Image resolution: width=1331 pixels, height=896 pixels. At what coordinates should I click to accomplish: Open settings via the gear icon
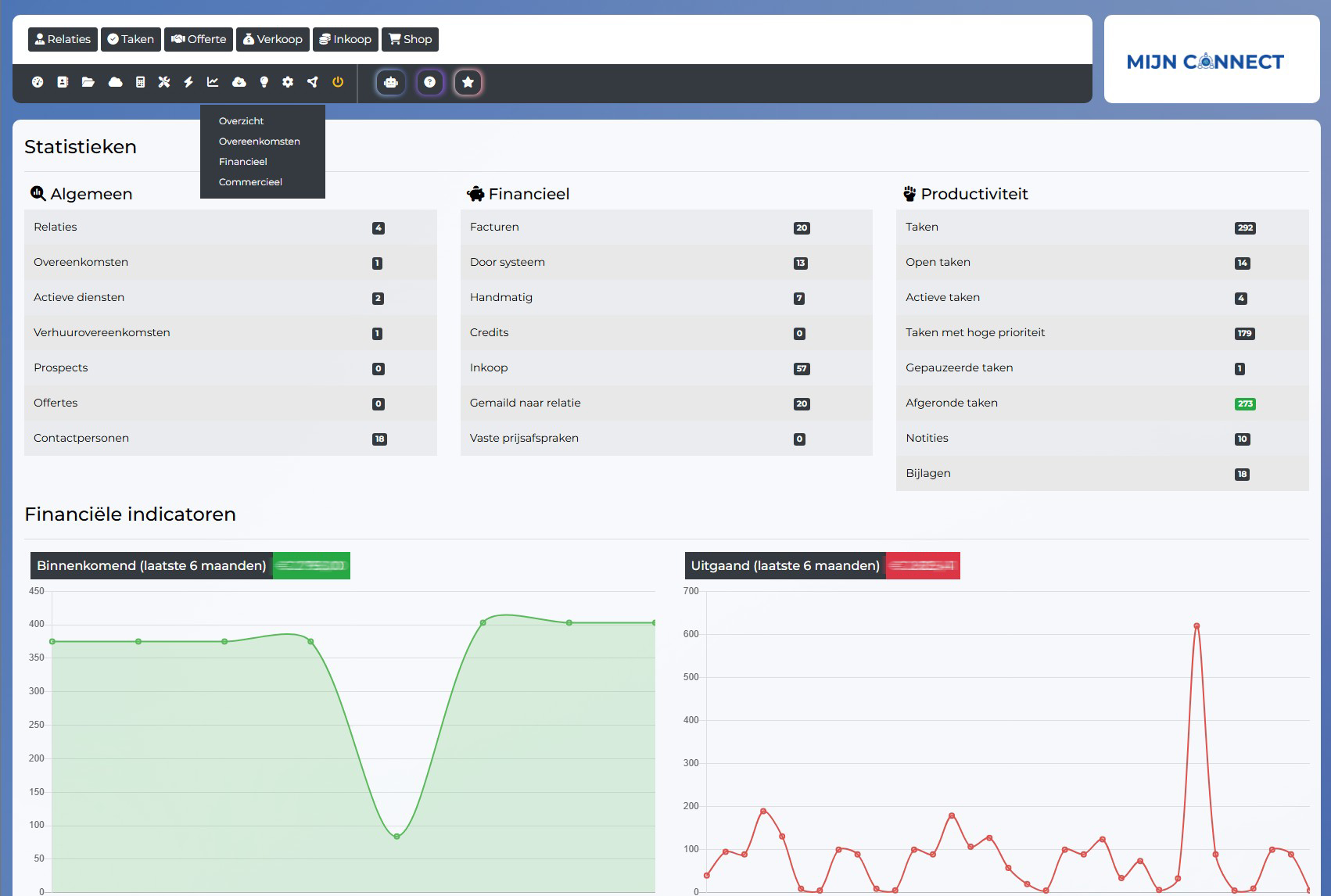pyautogui.click(x=288, y=82)
